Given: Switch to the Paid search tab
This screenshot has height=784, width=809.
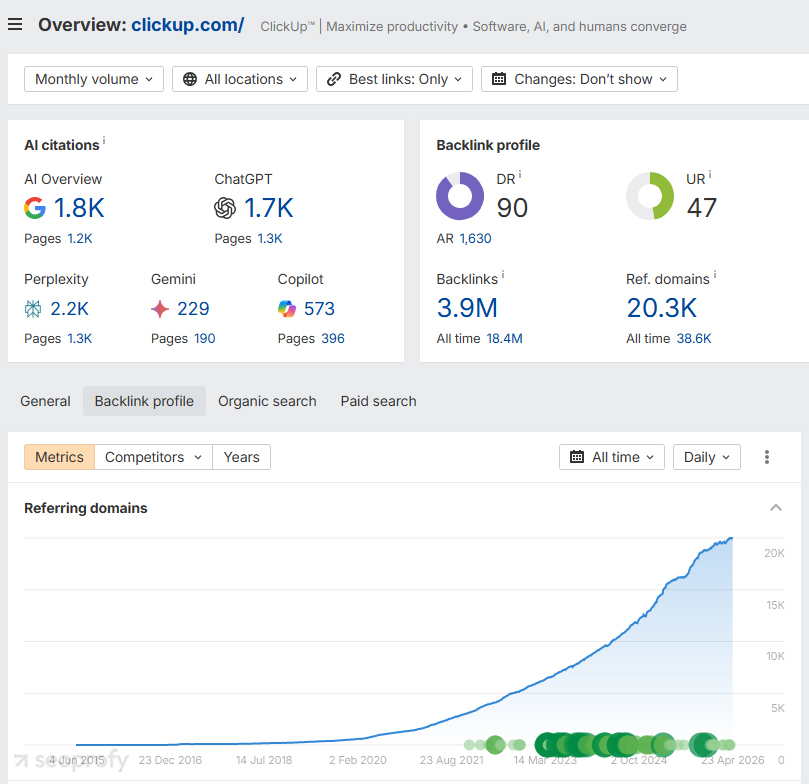Looking at the screenshot, I should [378, 401].
